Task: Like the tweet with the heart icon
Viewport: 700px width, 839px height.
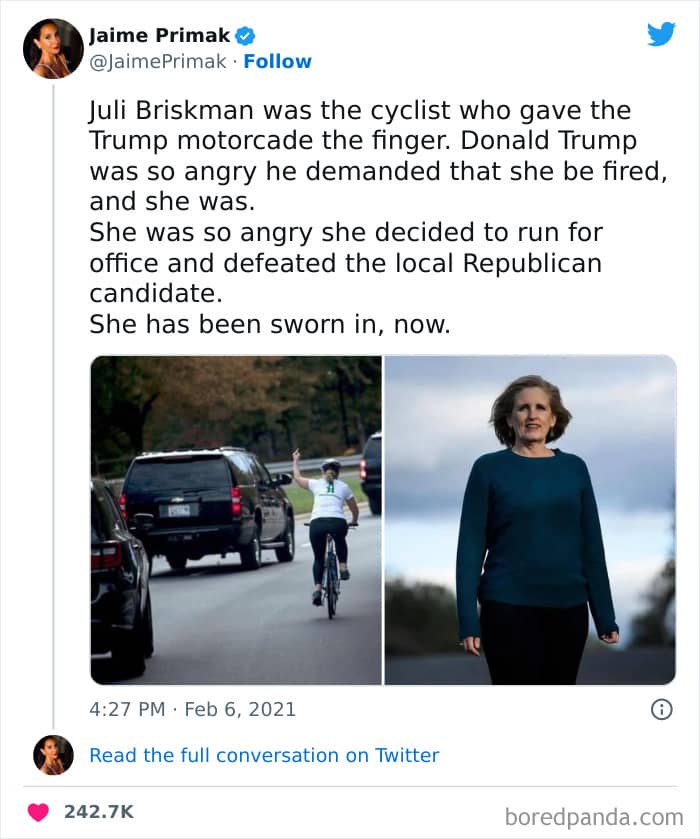Action: pos(38,811)
